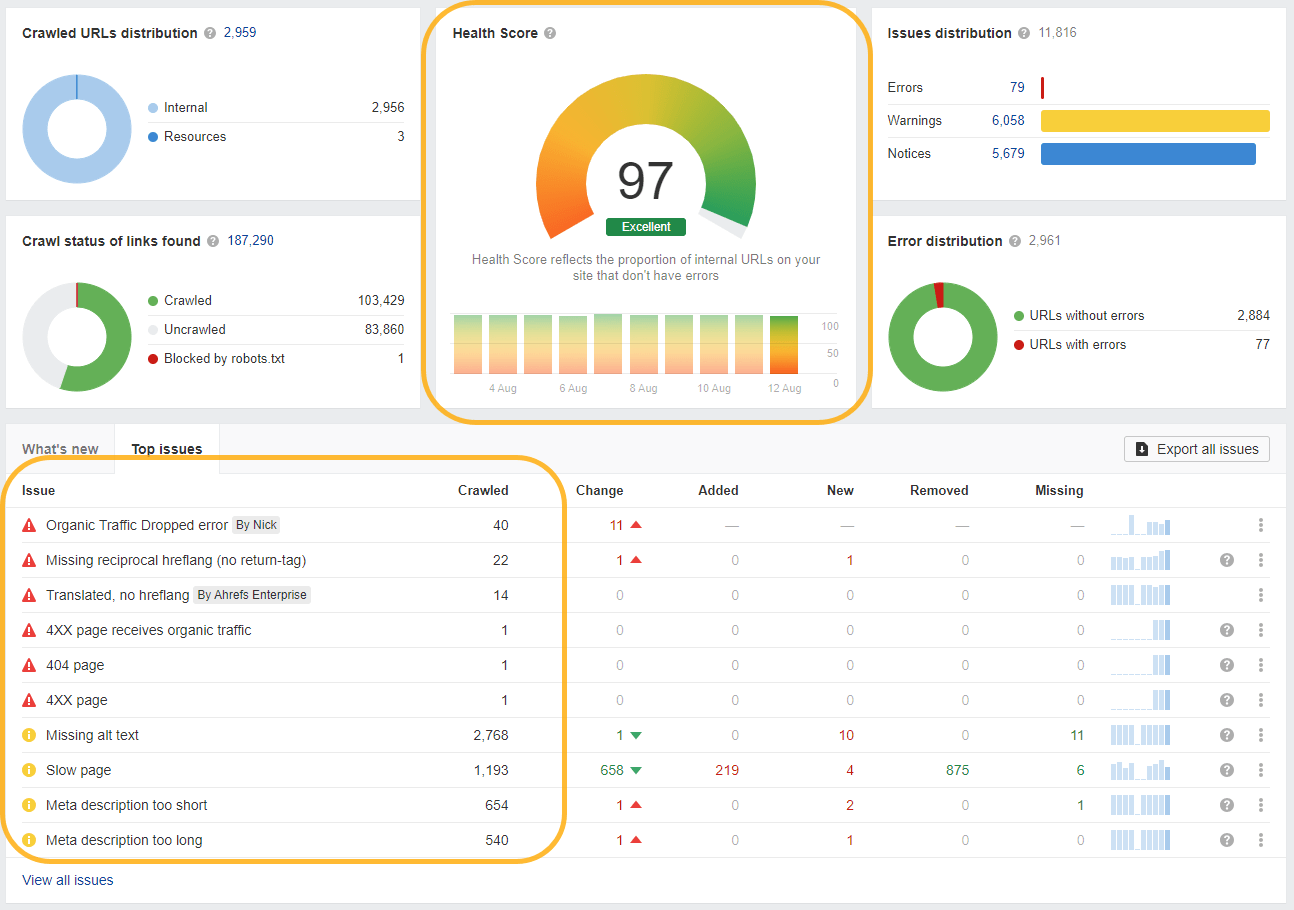
Task: Open three-dot menu for Organic Traffic Dropped error
Action: click(1261, 525)
